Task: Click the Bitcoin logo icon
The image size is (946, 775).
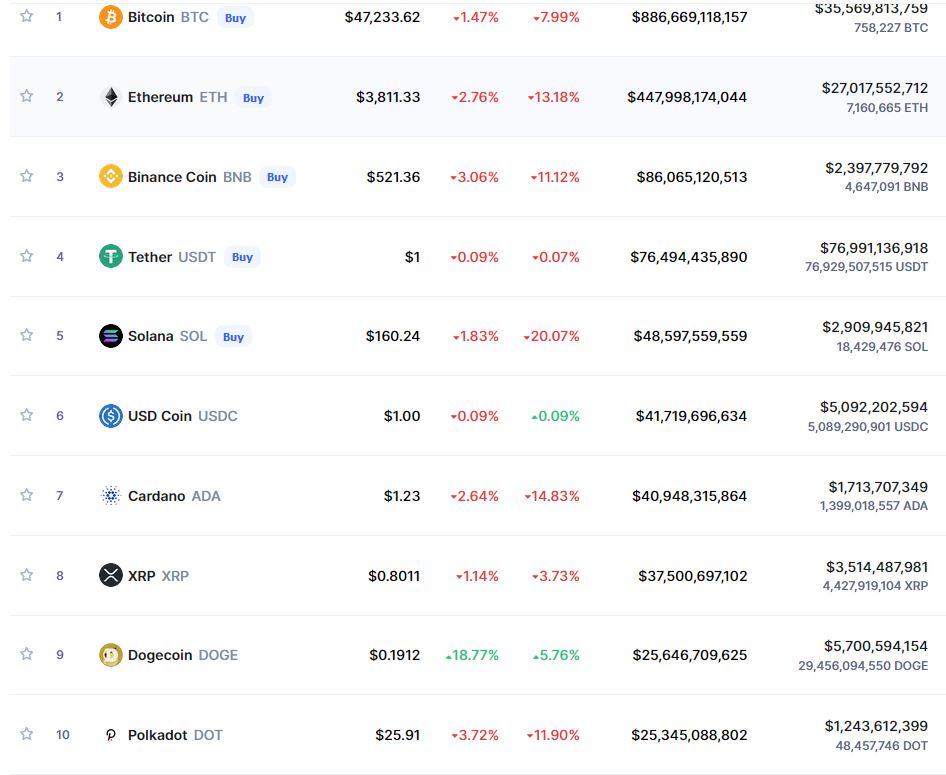Action: click(111, 17)
